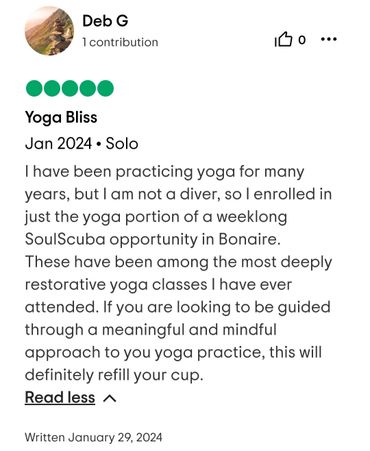Click the Deb G reviewer name
Image resolution: width=370 pixels, height=451 pixels.
[105, 21]
